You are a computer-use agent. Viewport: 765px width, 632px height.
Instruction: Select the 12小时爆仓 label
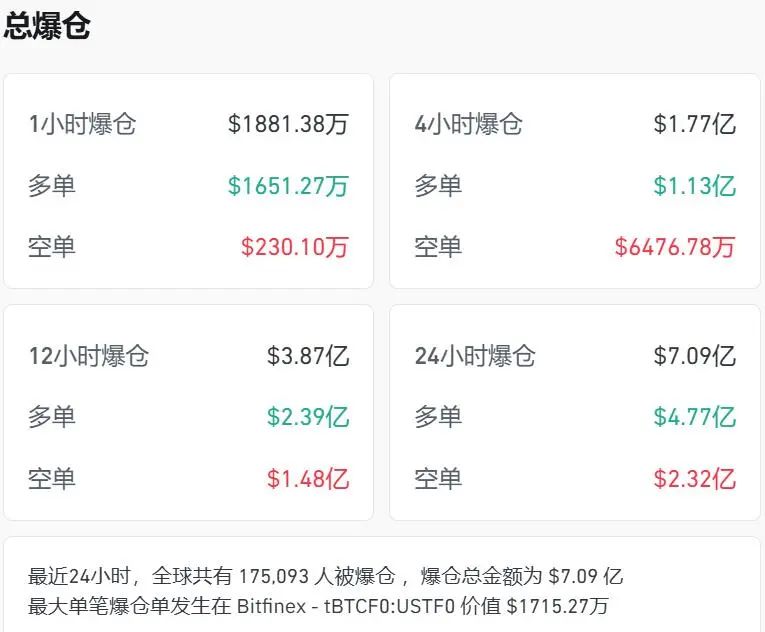point(89,356)
